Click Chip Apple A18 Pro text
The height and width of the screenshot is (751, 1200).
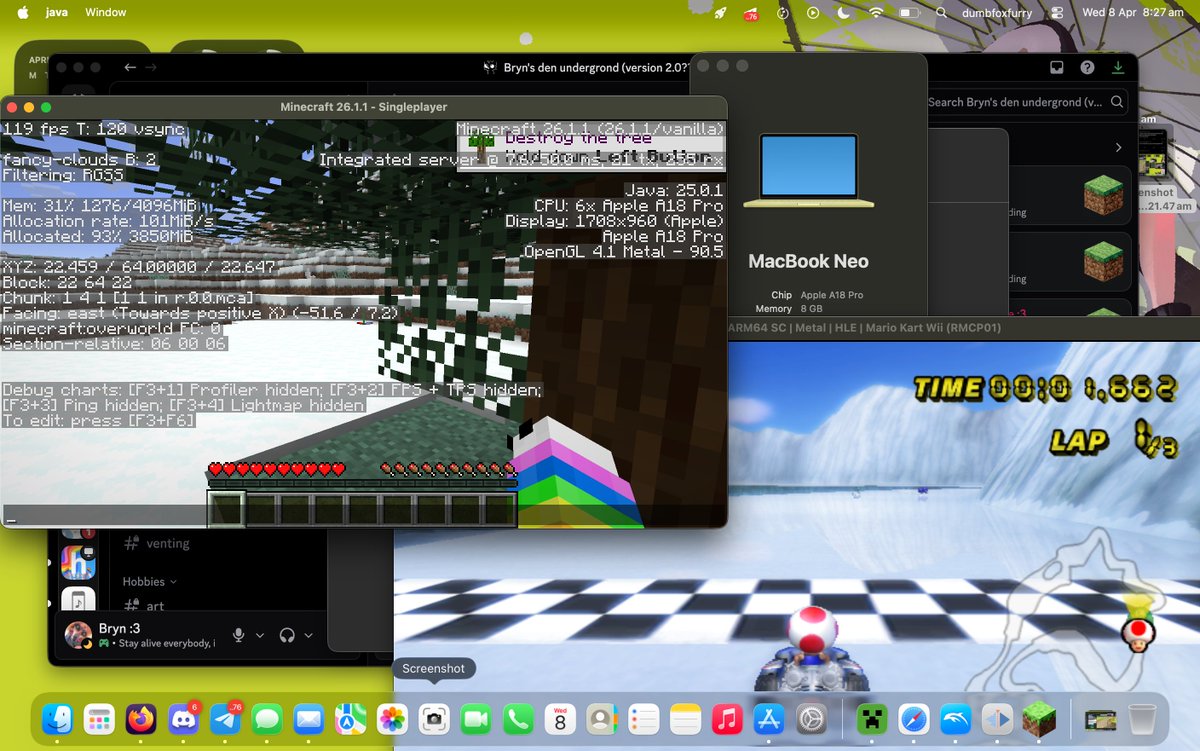pos(817,295)
